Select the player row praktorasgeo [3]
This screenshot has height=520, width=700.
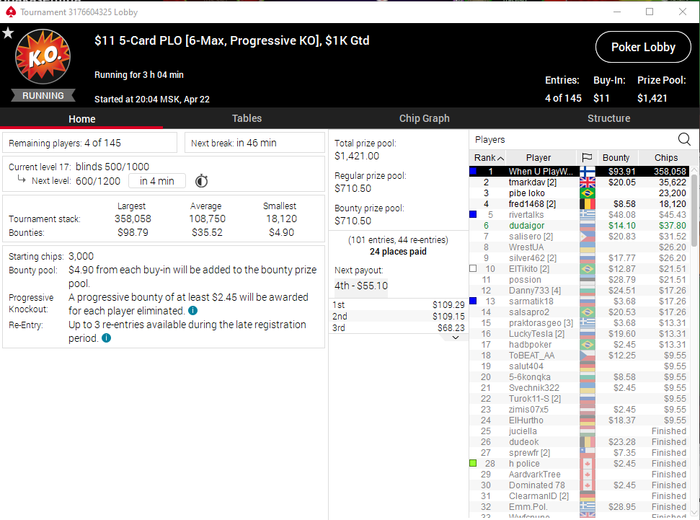579,323
